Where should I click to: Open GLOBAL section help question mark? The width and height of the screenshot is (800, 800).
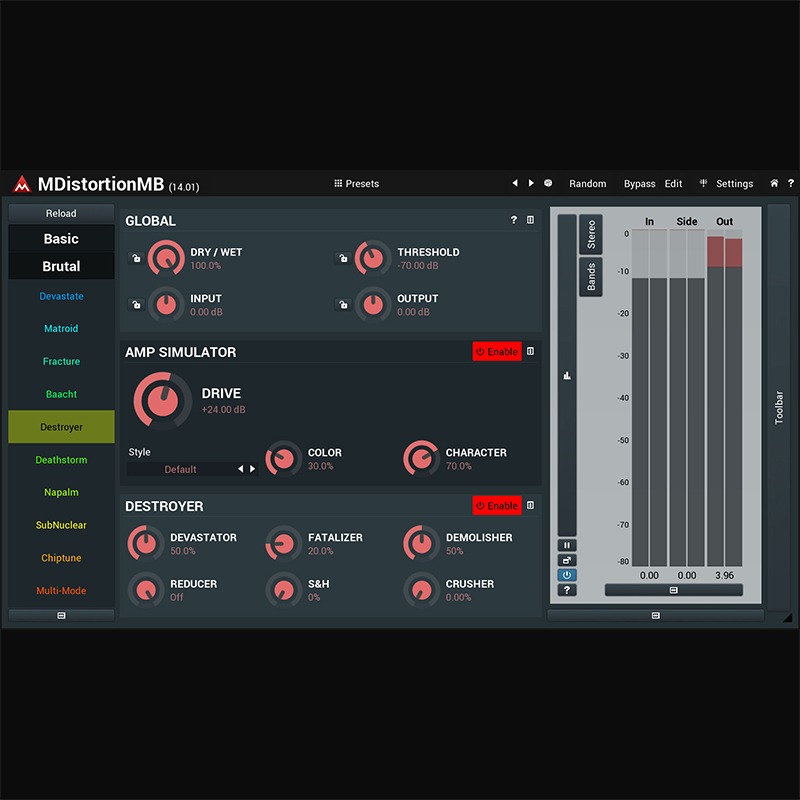point(514,220)
